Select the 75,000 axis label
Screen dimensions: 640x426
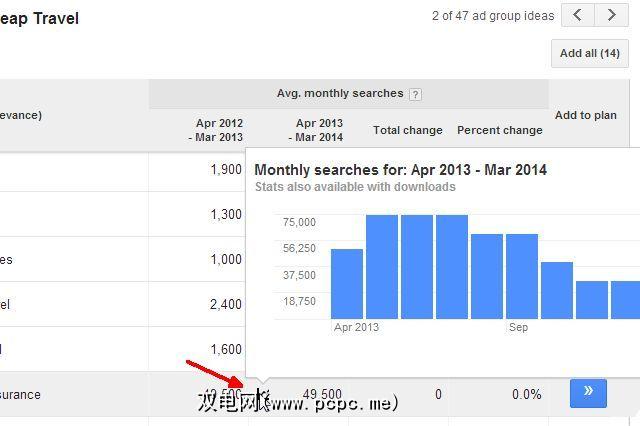coord(299,222)
